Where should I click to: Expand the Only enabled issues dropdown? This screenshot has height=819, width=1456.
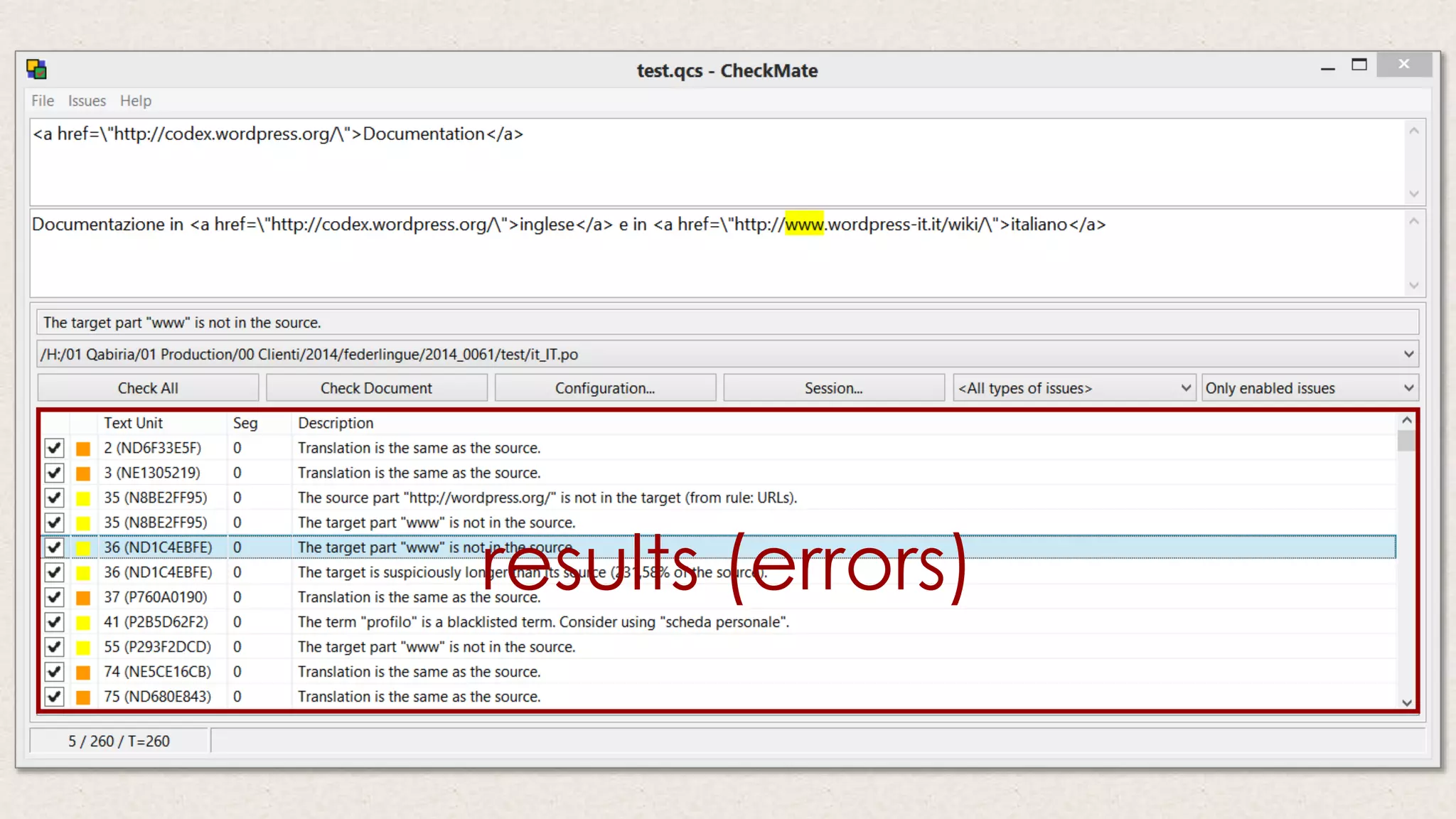coord(1310,388)
